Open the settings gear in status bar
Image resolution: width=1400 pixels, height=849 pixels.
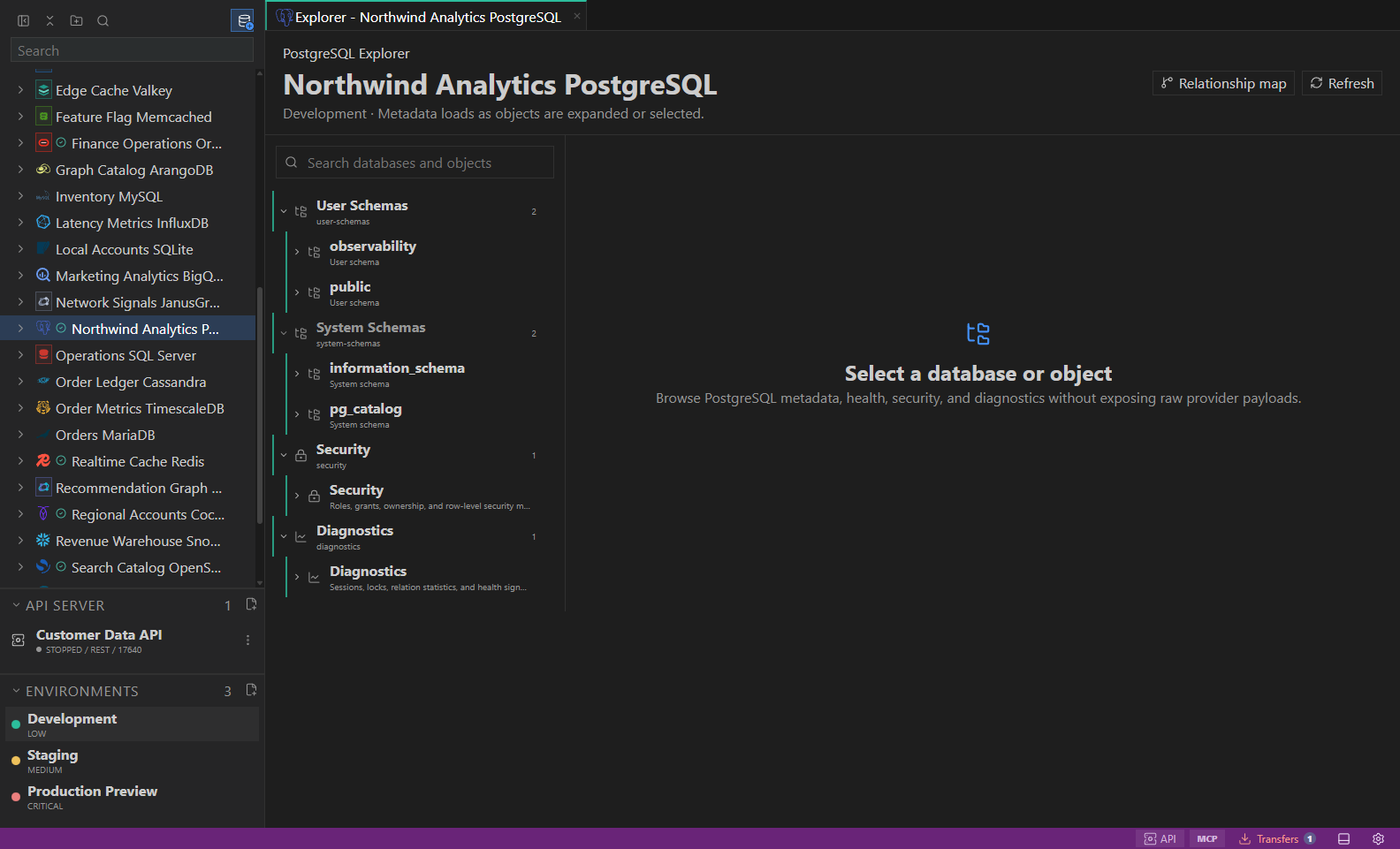(1378, 838)
